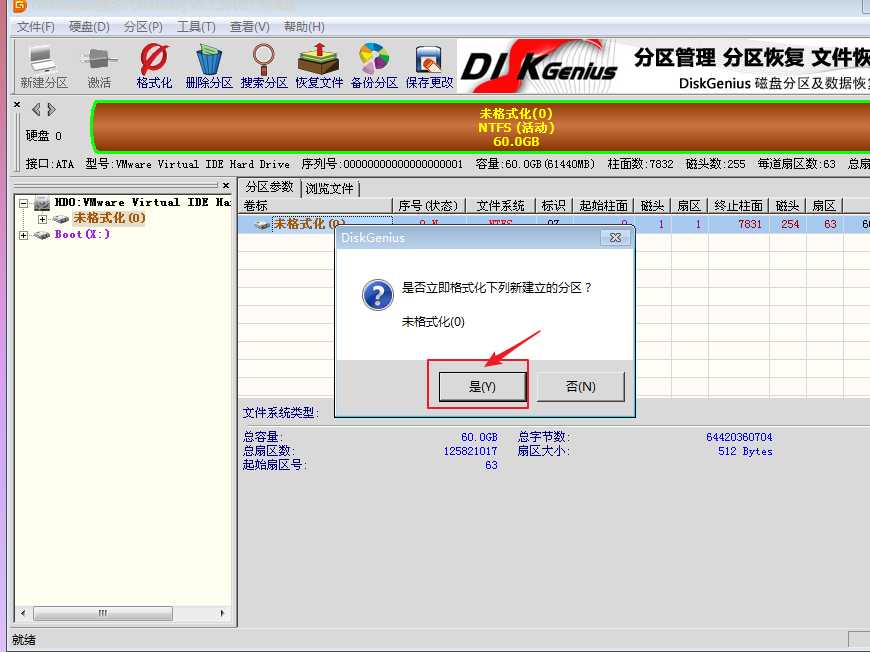Open the 文件(F) menu

point(36,27)
